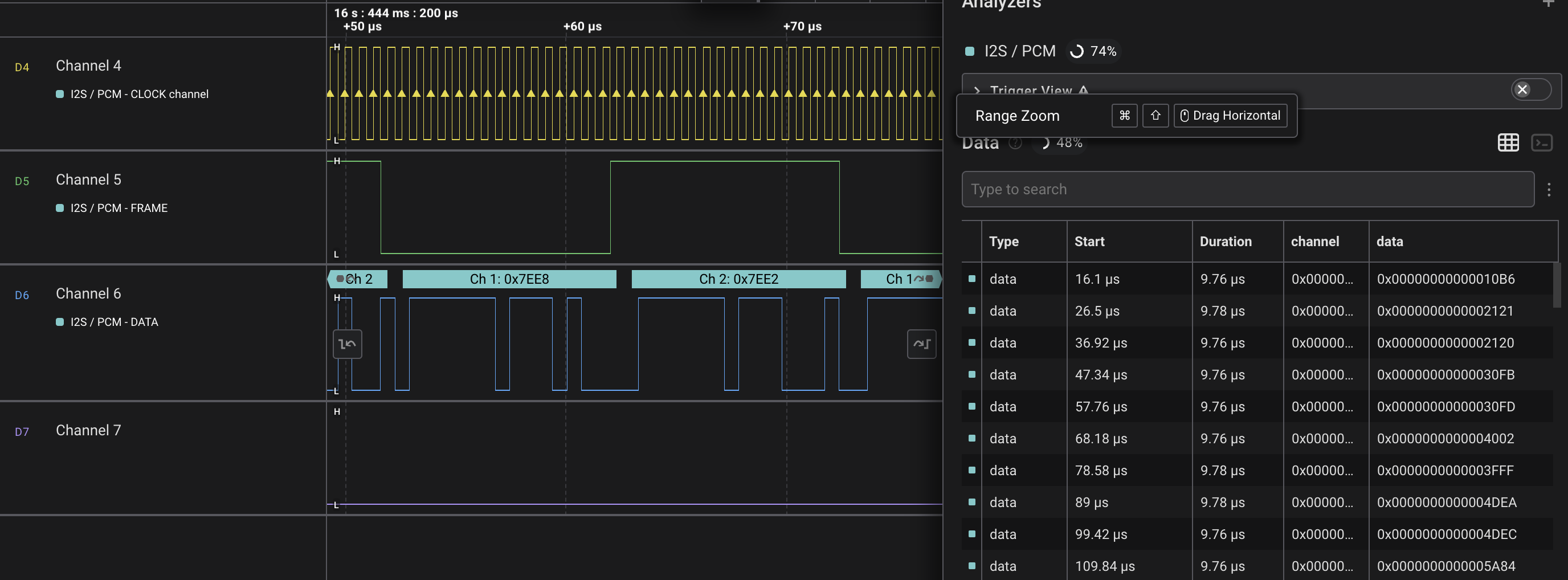Toggle the Trigger View switch off
Viewport: 1568px width, 580px height.
pos(1530,90)
